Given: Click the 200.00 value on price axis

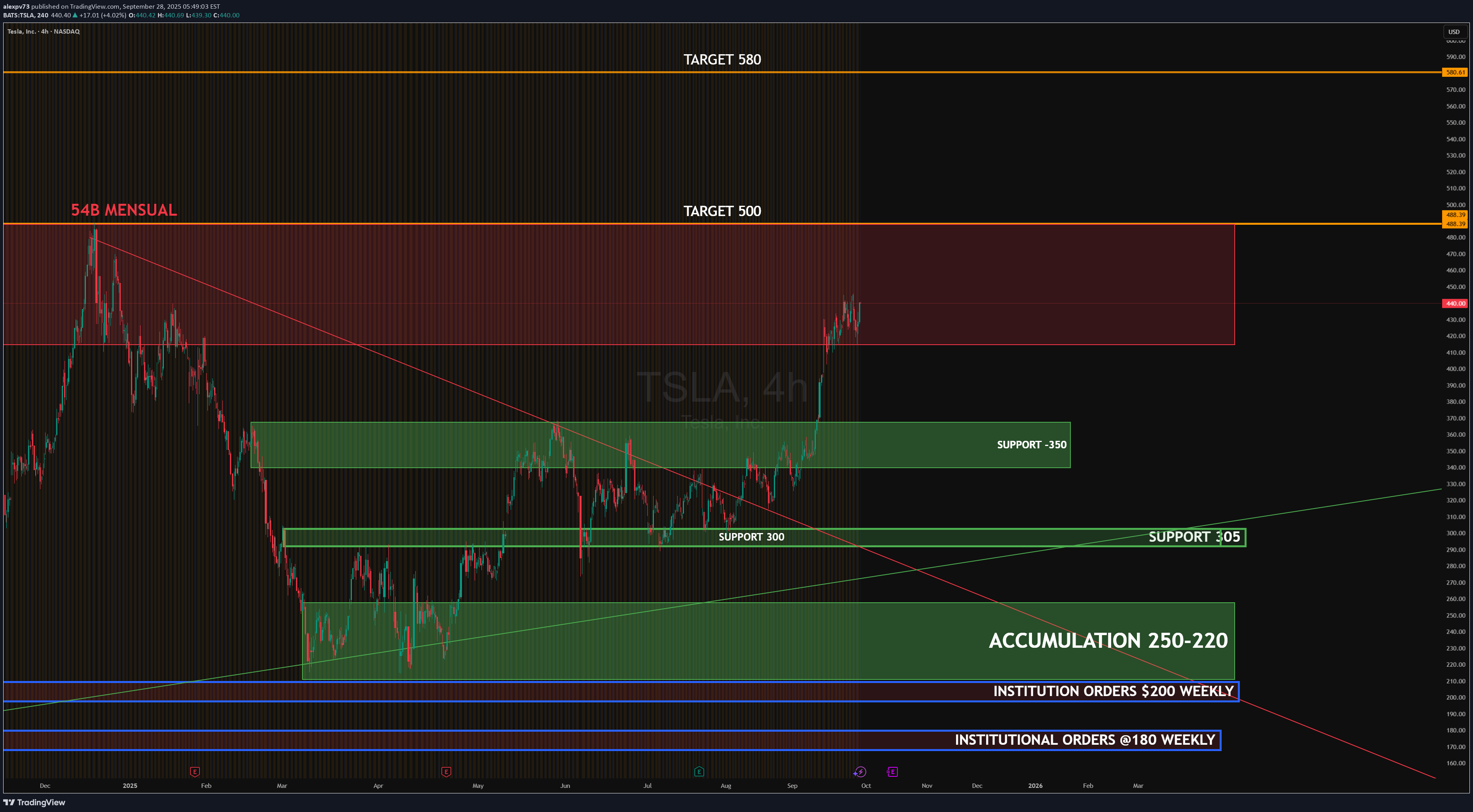Looking at the screenshot, I should coord(1456,697).
